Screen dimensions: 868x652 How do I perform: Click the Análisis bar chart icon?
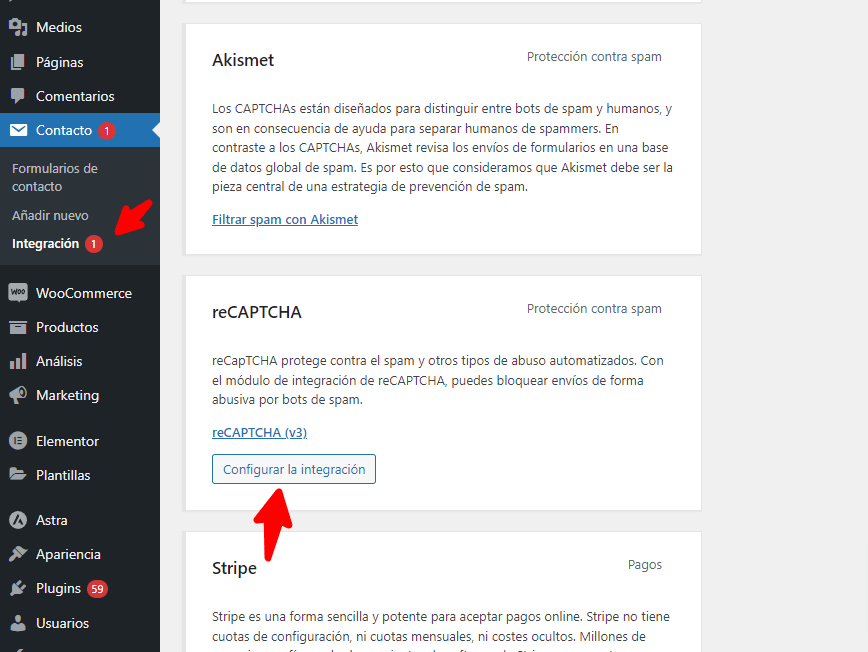(x=18, y=361)
